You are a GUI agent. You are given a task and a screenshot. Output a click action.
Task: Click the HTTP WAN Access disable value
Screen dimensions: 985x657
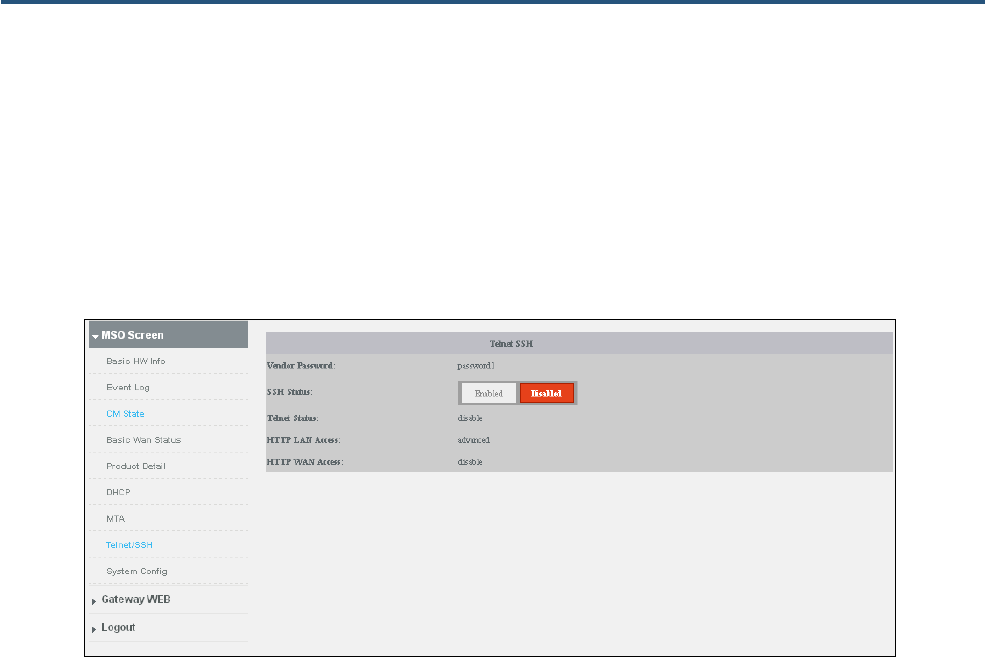click(x=470, y=462)
